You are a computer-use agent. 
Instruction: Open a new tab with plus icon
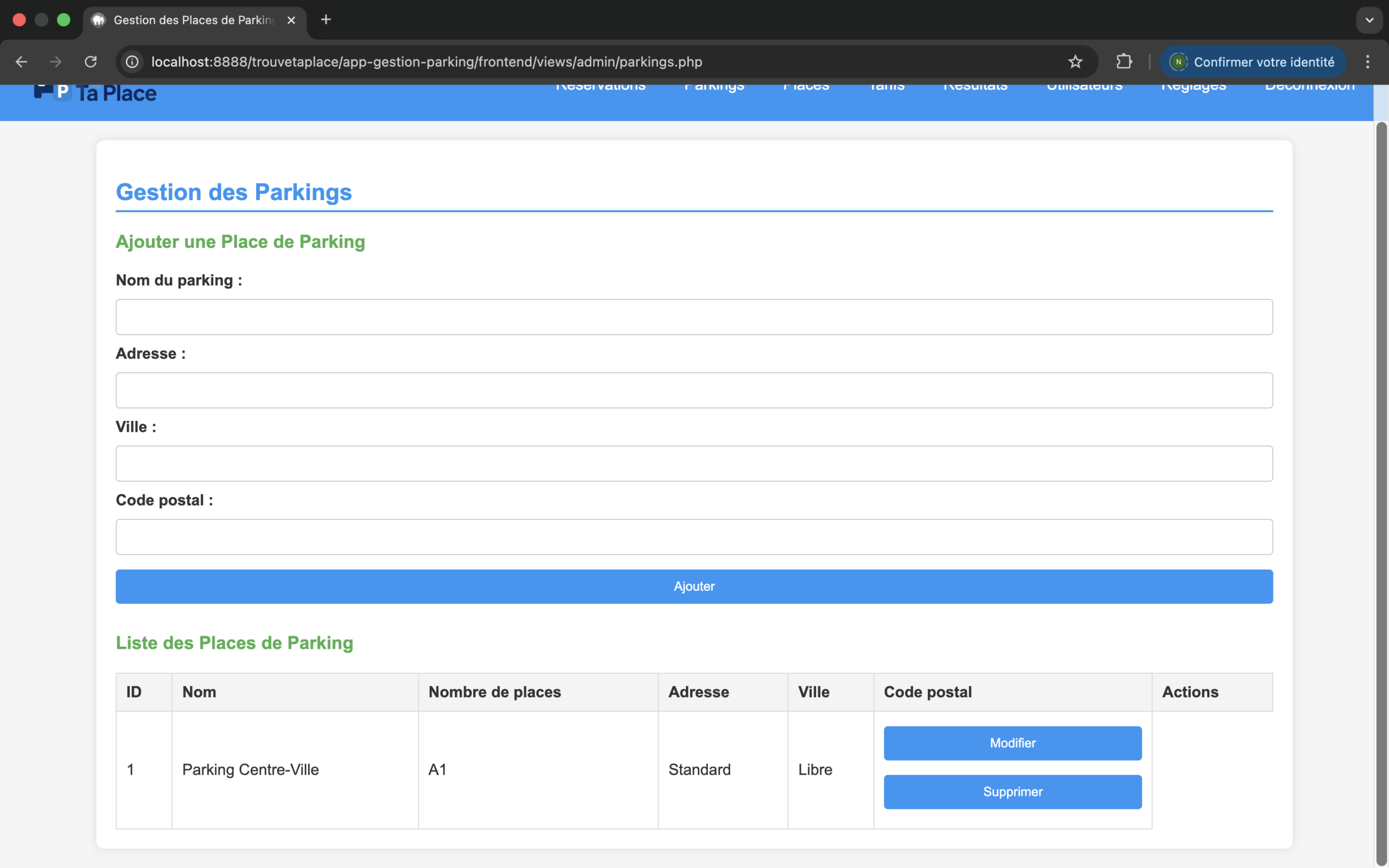(x=326, y=20)
